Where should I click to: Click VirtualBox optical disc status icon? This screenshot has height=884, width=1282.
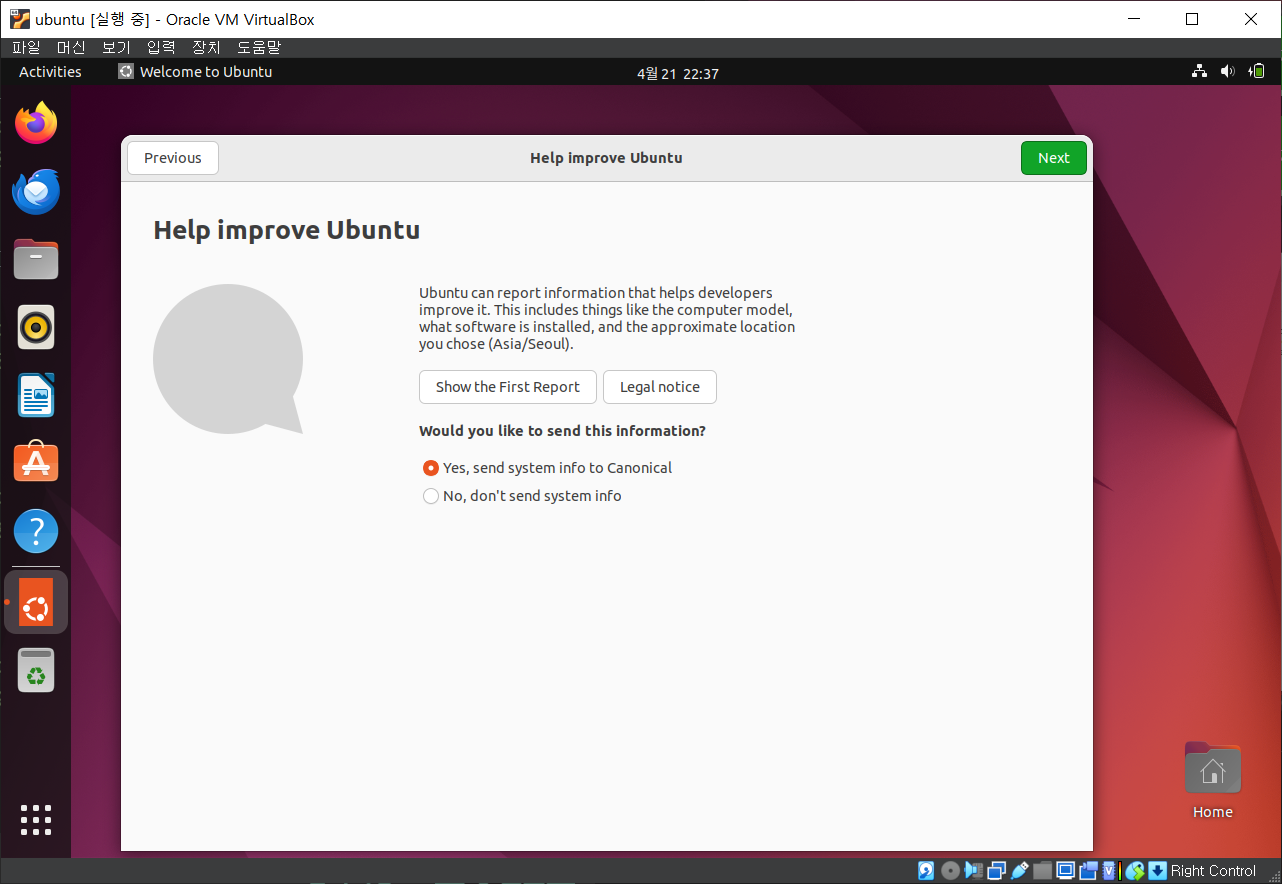(950, 870)
